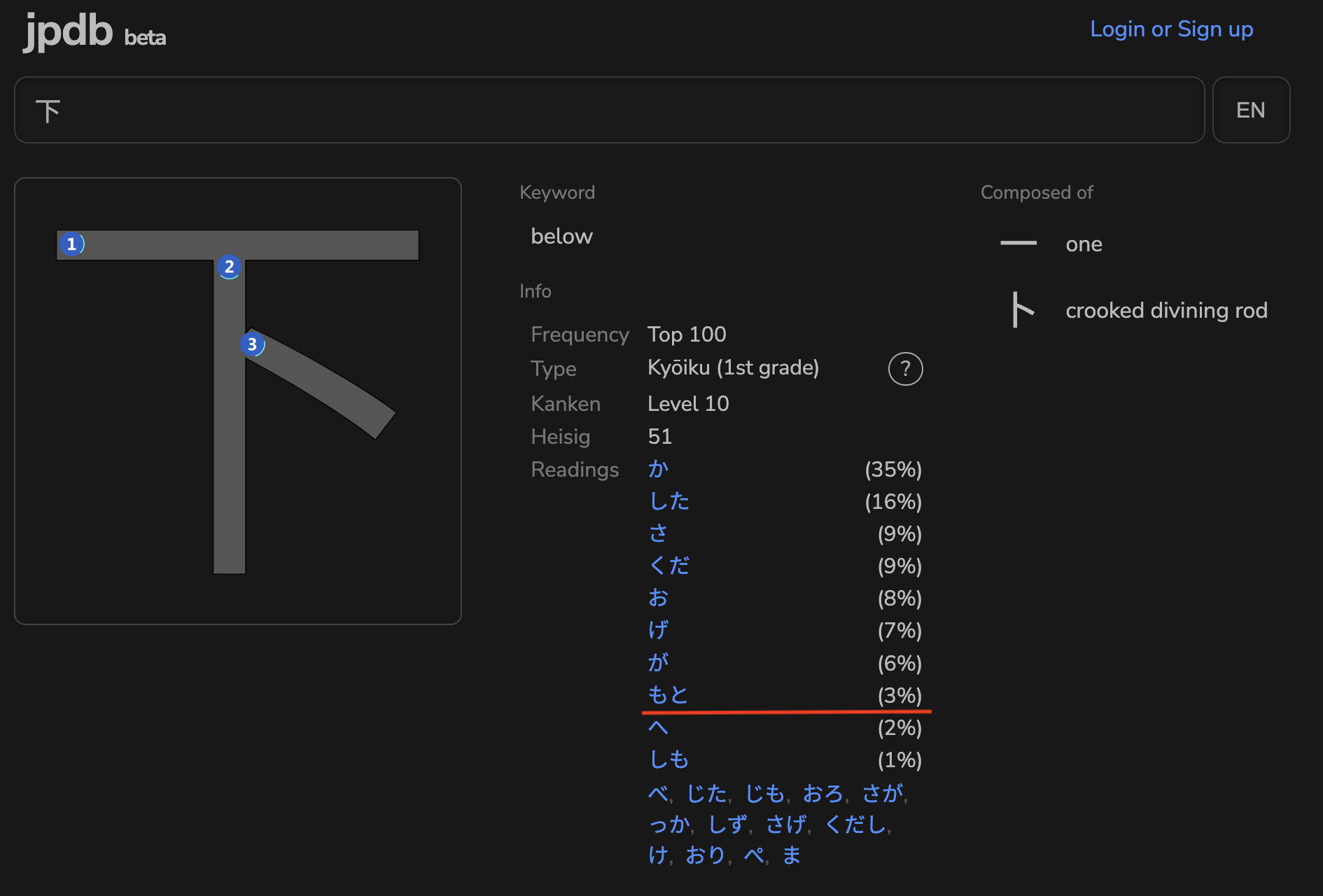Viewport: 1323px width, 896px height.
Task: Click the 'crooked divining rod' component label
Action: coord(1166,310)
